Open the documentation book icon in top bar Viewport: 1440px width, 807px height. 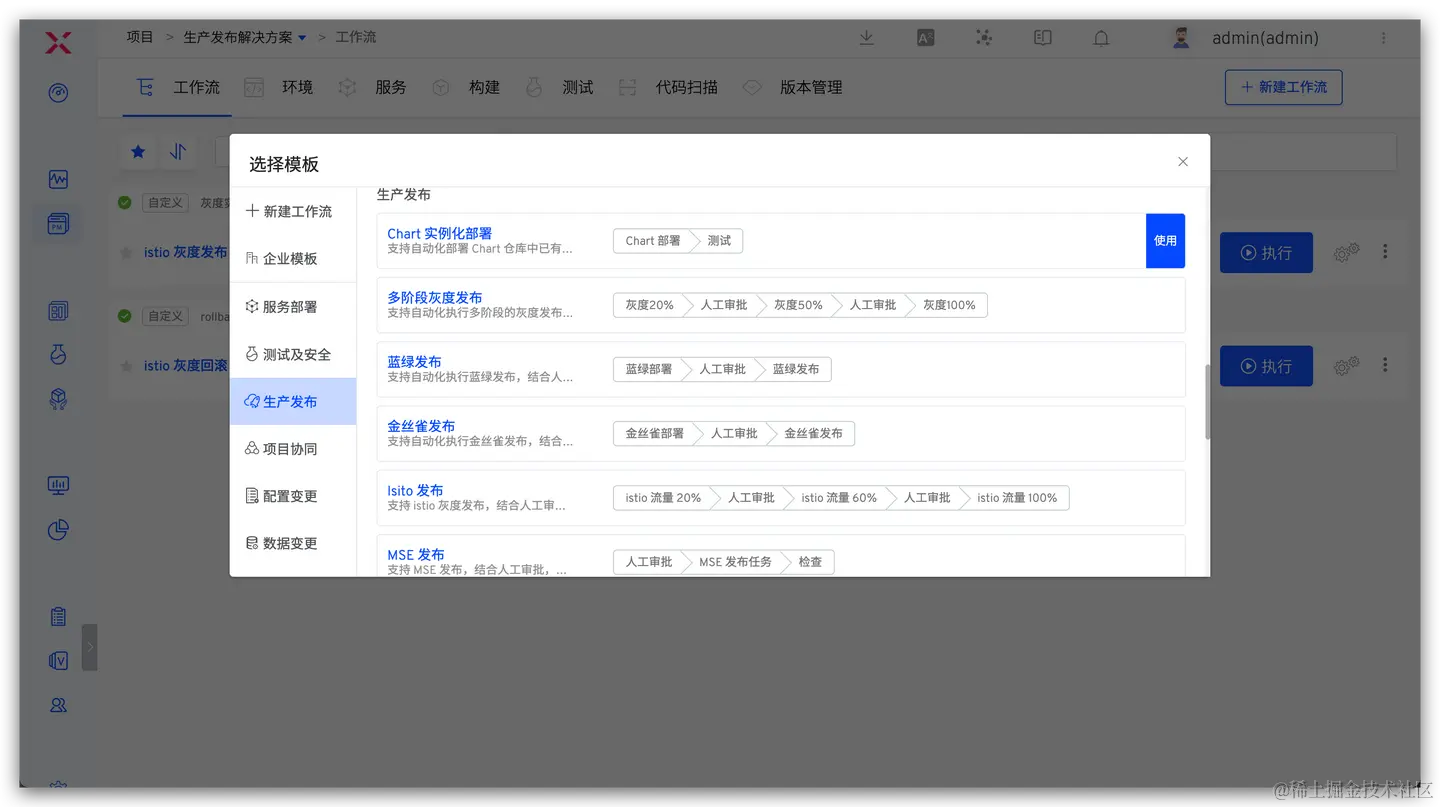tap(1043, 38)
